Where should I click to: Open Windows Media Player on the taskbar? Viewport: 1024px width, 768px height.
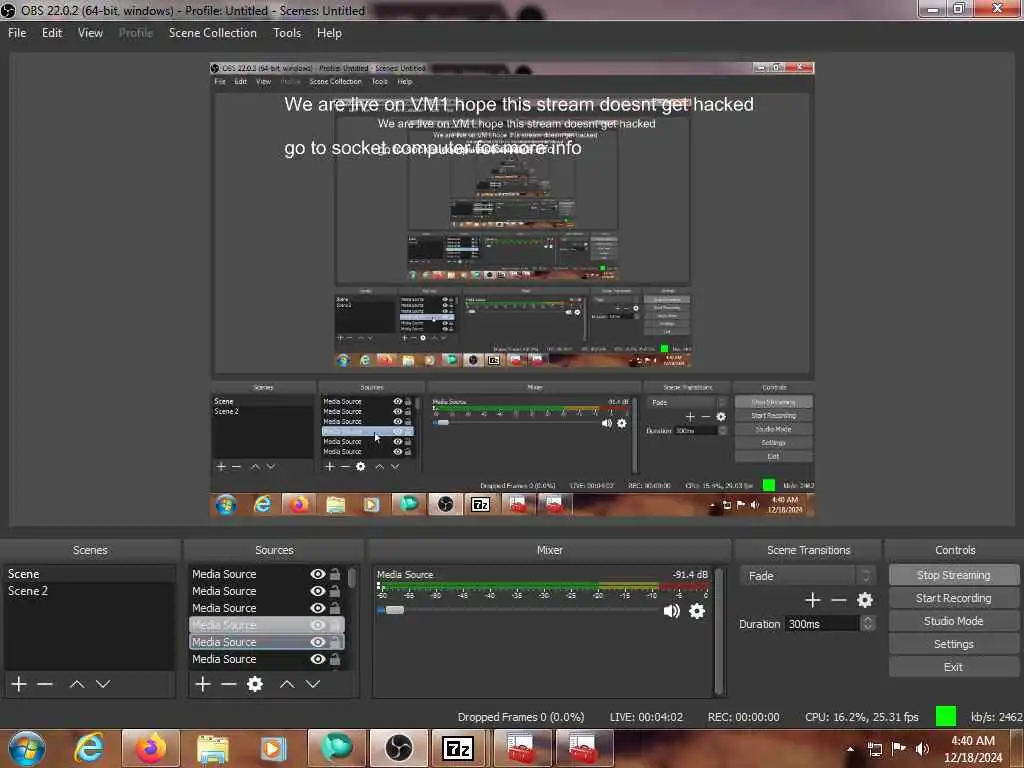tap(274, 748)
